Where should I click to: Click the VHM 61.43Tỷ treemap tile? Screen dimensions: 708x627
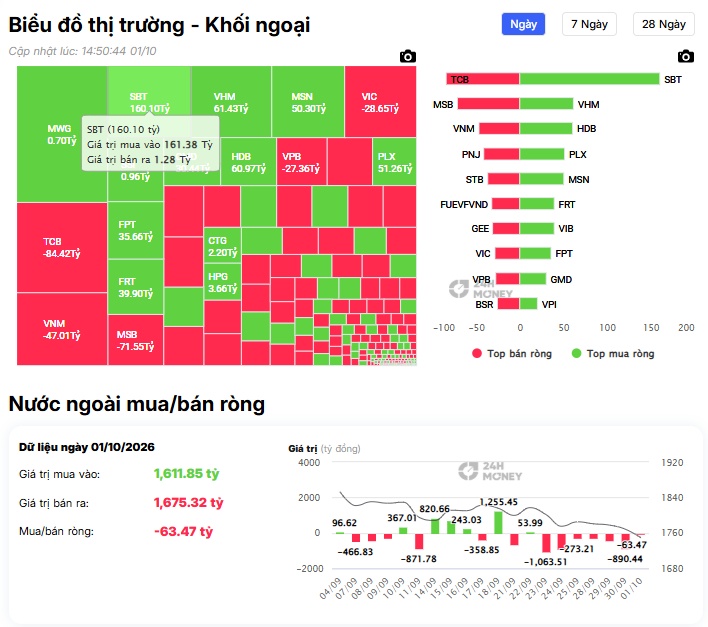tap(231, 102)
